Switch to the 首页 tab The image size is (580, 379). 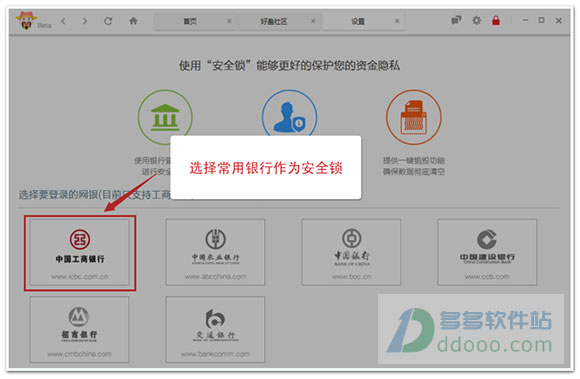coord(190,21)
